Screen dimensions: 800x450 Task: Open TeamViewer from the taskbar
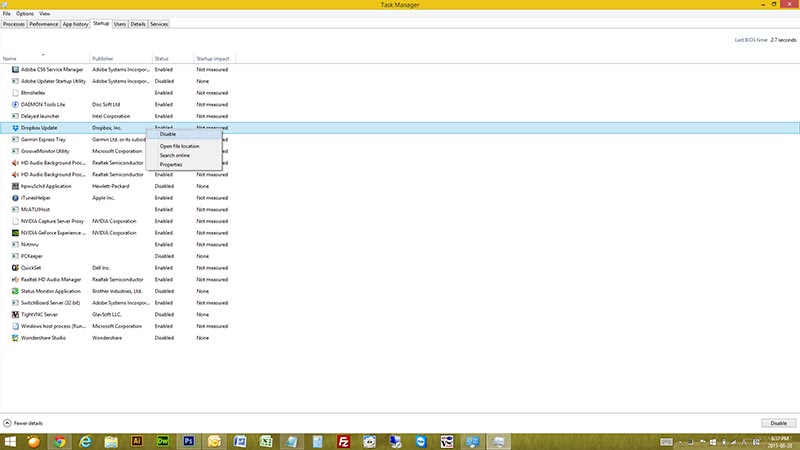[421, 441]
